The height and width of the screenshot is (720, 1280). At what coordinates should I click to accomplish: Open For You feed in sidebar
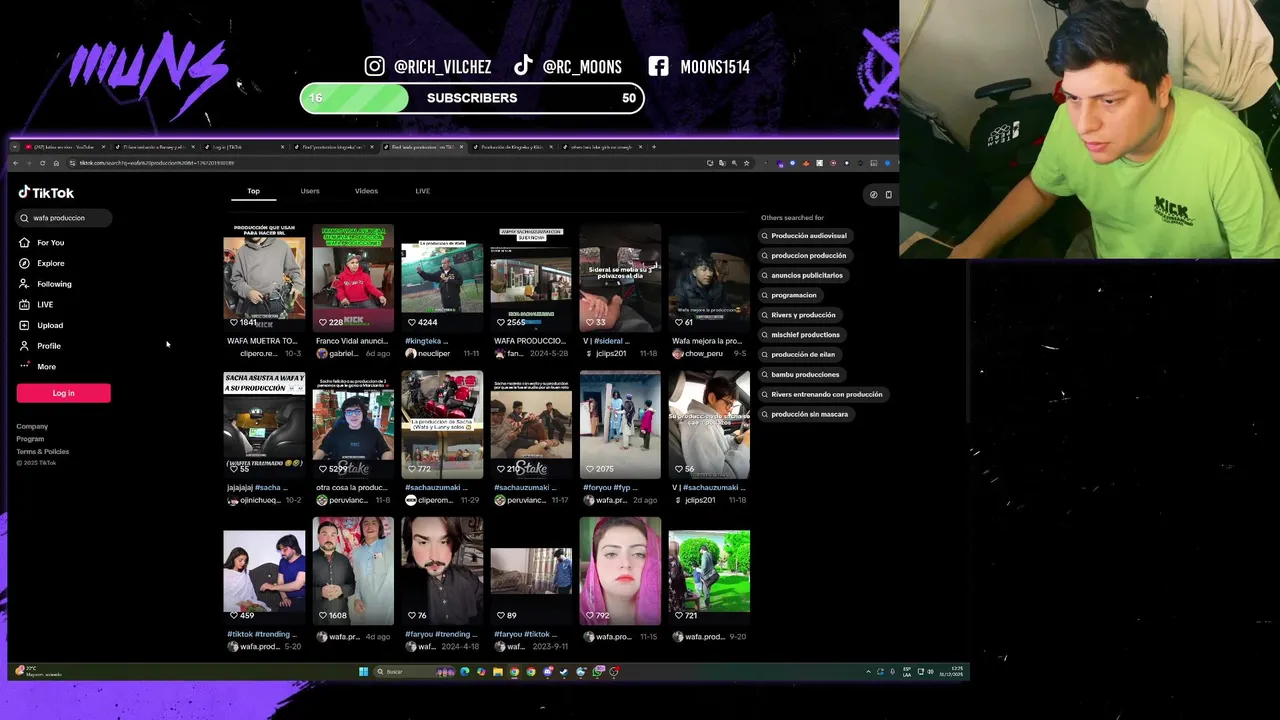tap(41, 242)
